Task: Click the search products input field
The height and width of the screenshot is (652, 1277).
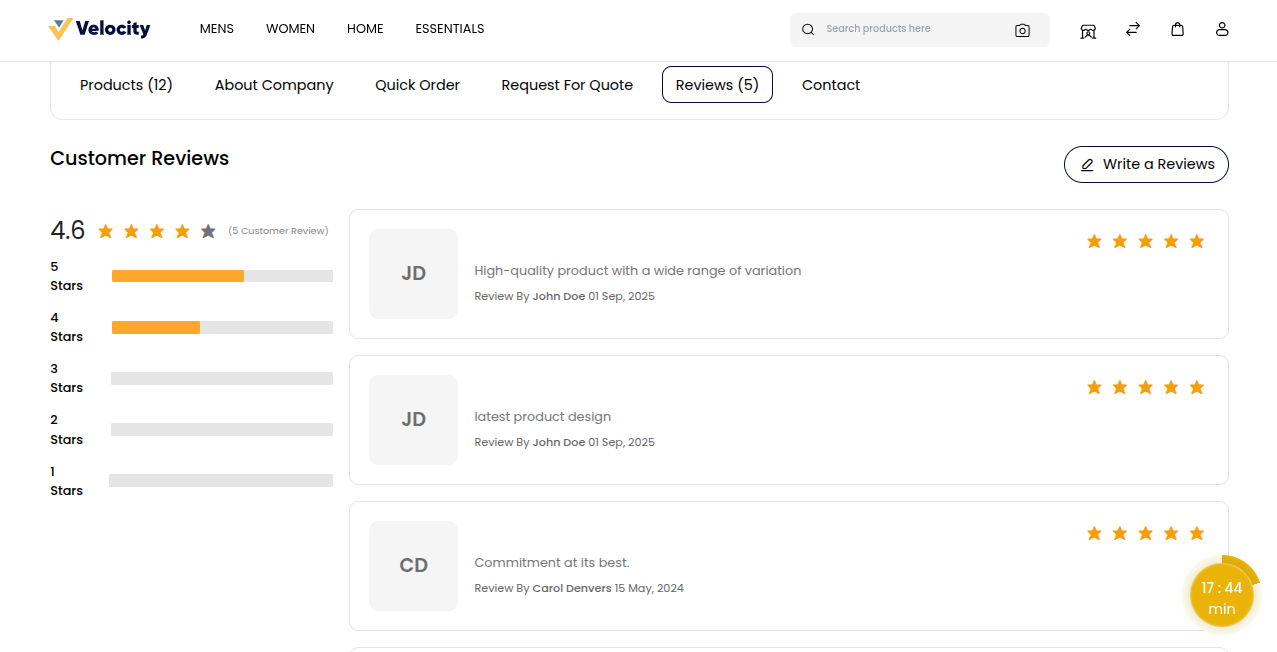Action: coord(910,29)
